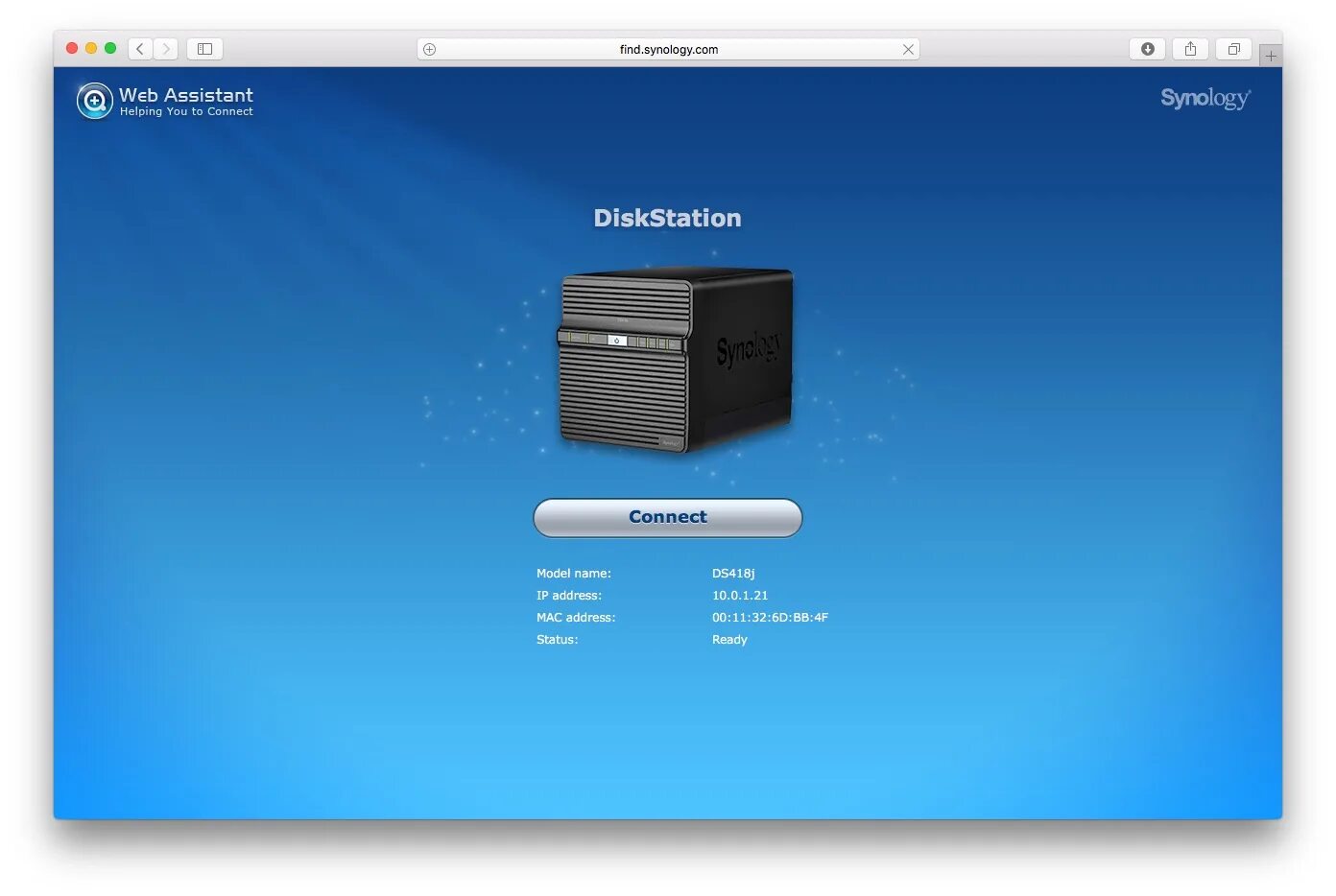
Task: Stop loading with the address bar X
Action: tap(908, 50)
